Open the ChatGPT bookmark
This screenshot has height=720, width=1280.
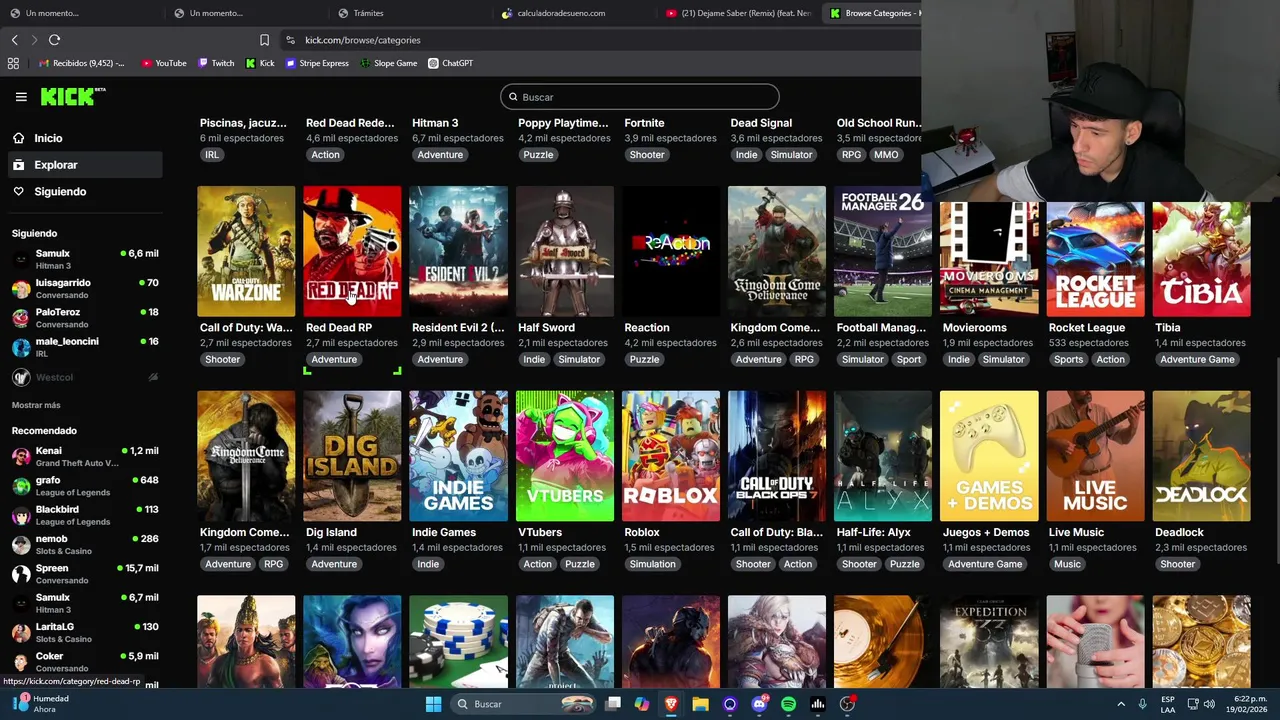[x=450, y=63]
